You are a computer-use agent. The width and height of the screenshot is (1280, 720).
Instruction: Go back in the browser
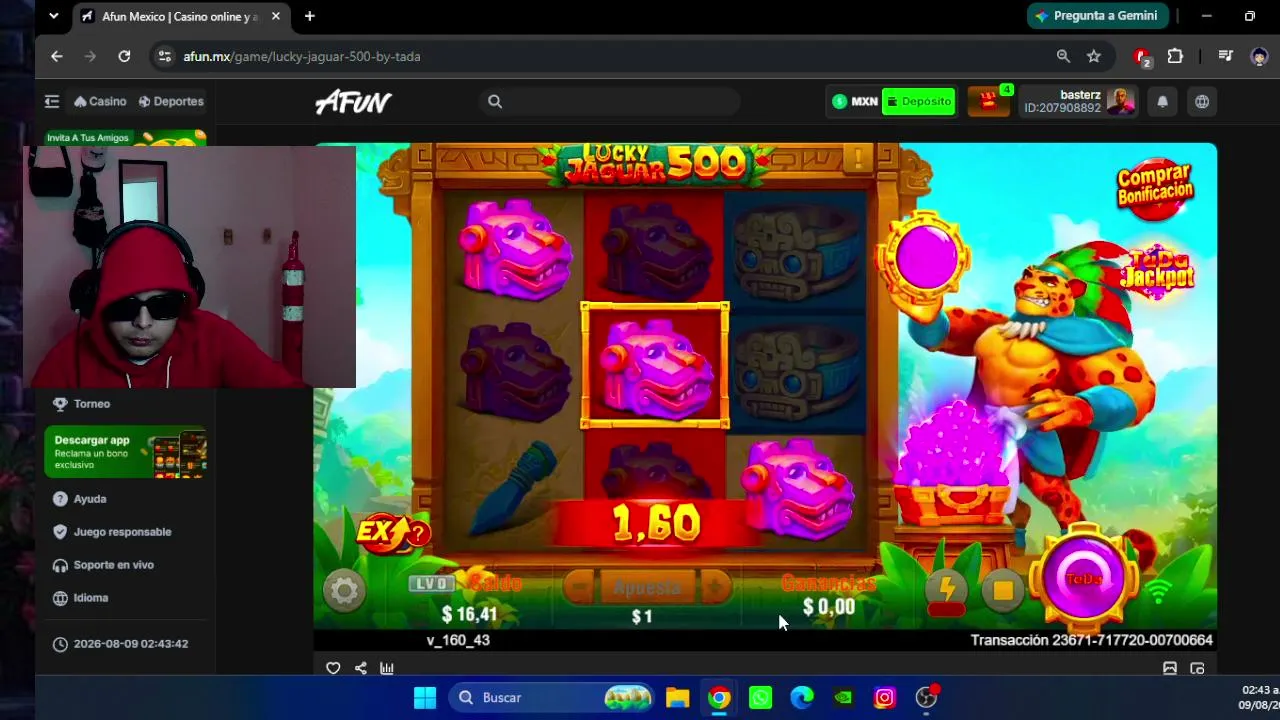coord(57,57)
